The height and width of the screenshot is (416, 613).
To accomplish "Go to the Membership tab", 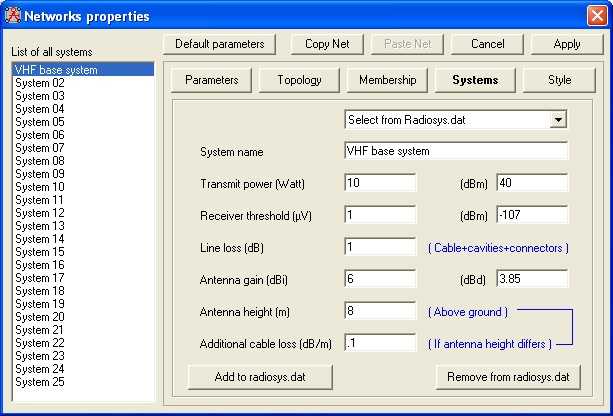I will (x=387, y=80).
